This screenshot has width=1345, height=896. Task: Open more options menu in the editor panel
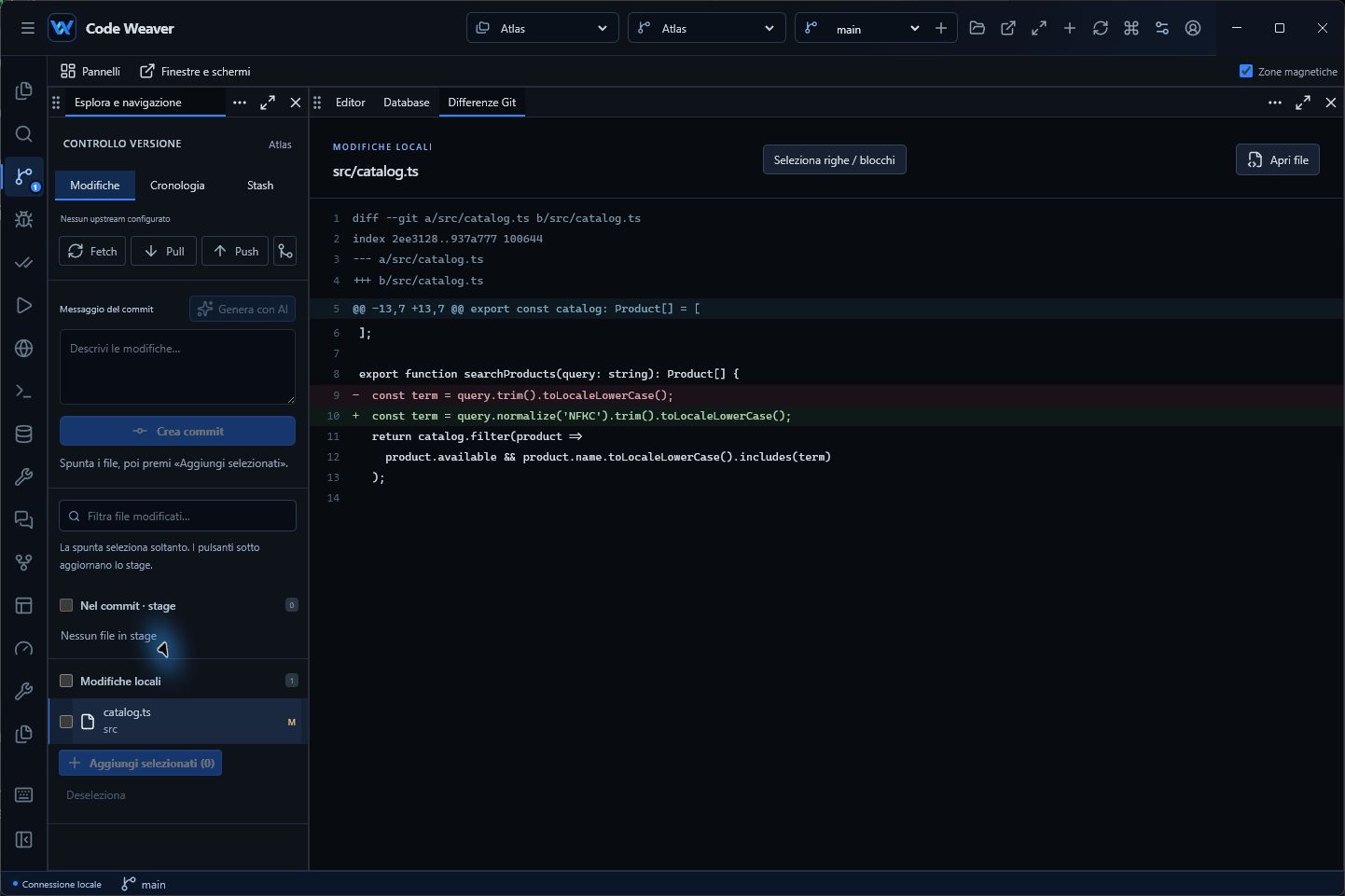[1275, 103]
